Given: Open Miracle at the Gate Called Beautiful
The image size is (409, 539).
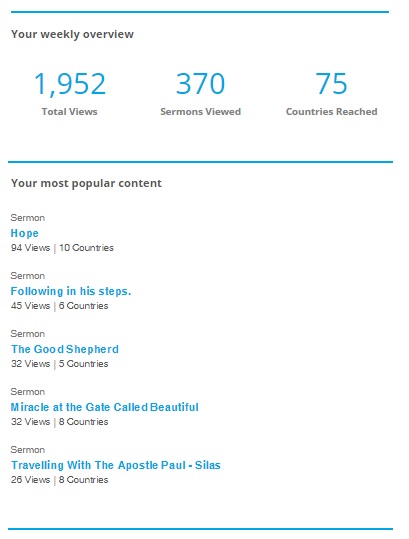Looking at the screenshot, I should [104, 407].
